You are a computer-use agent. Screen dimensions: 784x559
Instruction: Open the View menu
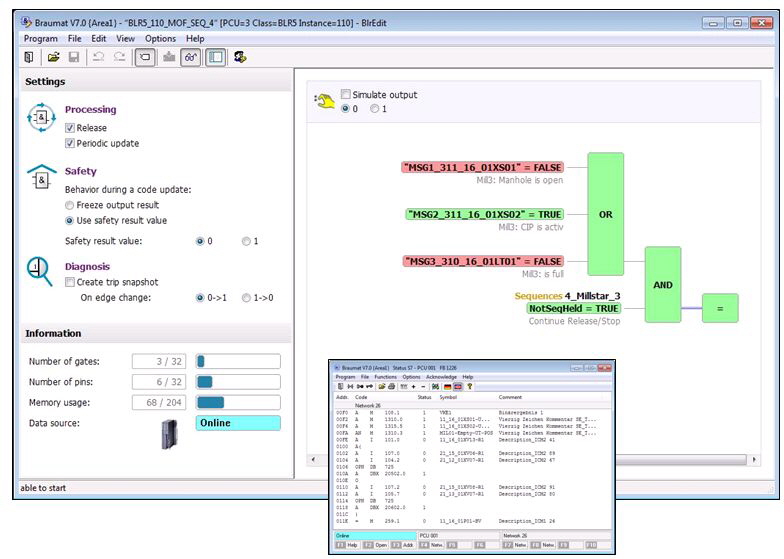tap(125, 39)
